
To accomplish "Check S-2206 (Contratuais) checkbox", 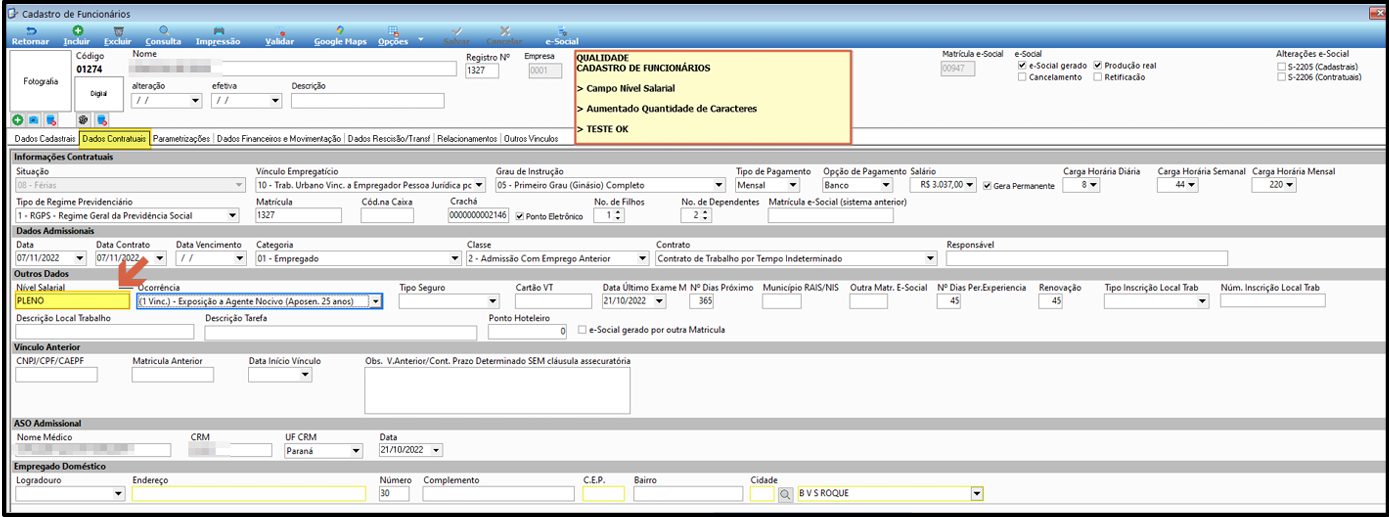I will (x=1282, y=77).
